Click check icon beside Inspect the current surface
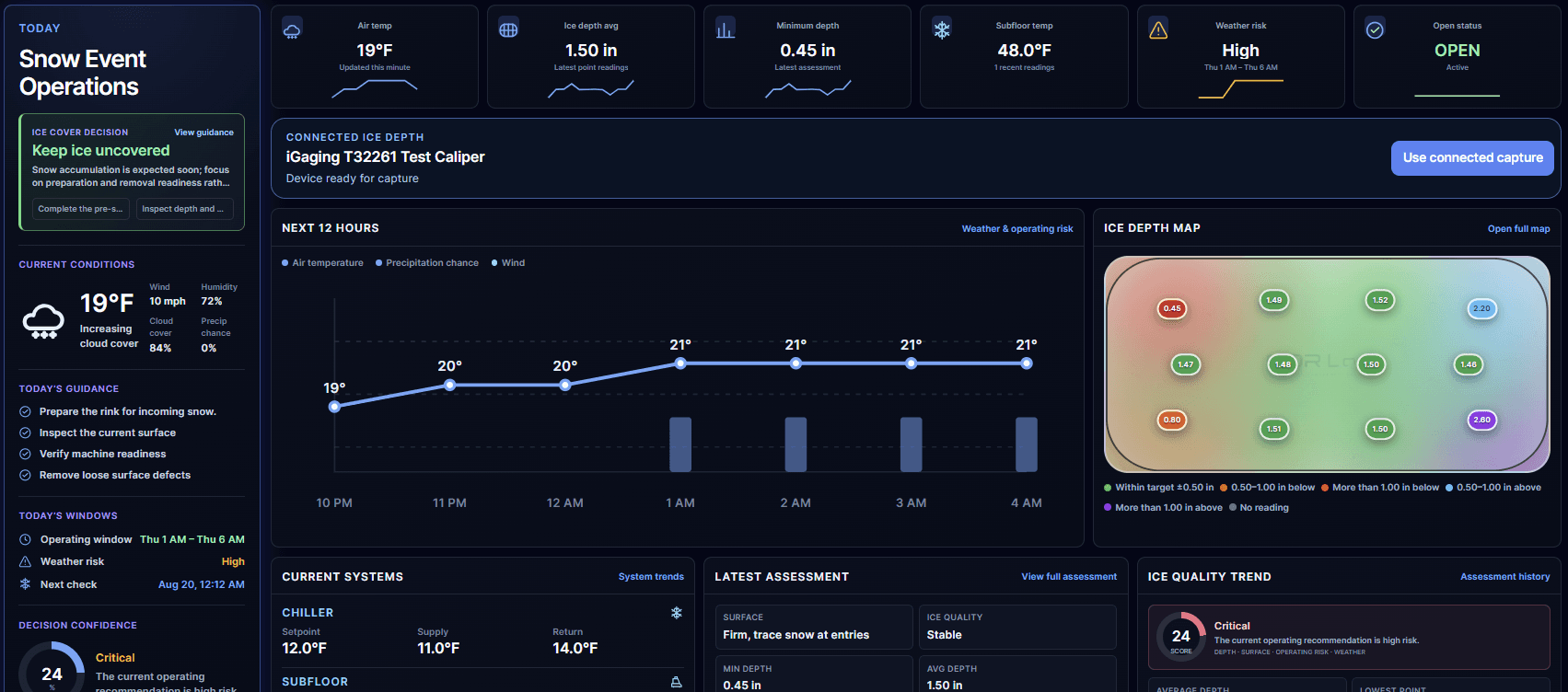This screenshot has height=692, width=1568. coord(25,432)
